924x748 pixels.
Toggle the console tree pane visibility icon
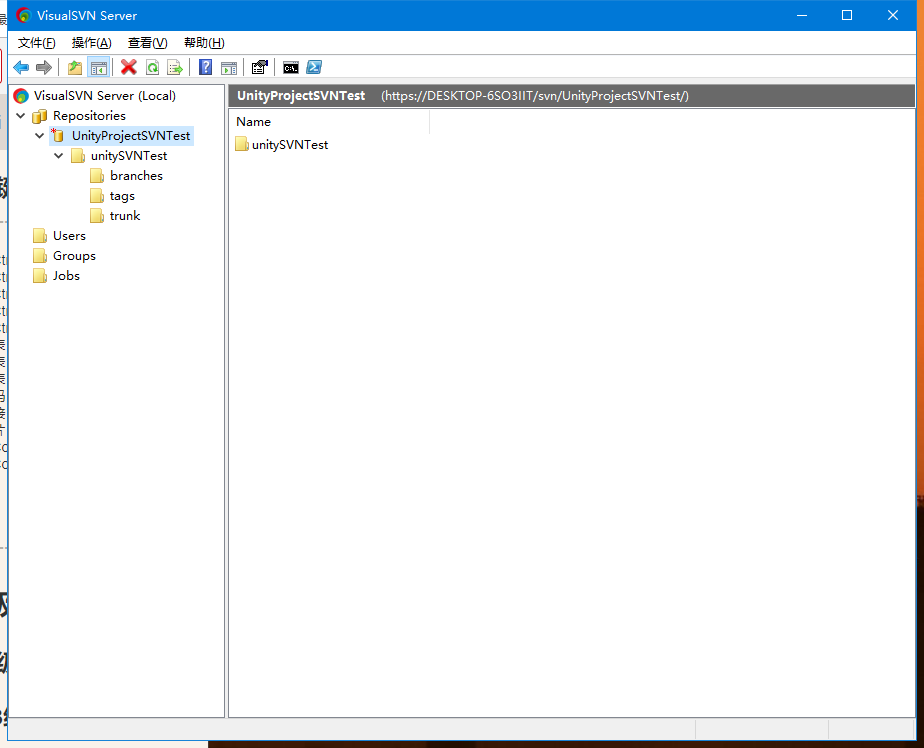pos(98,67)
